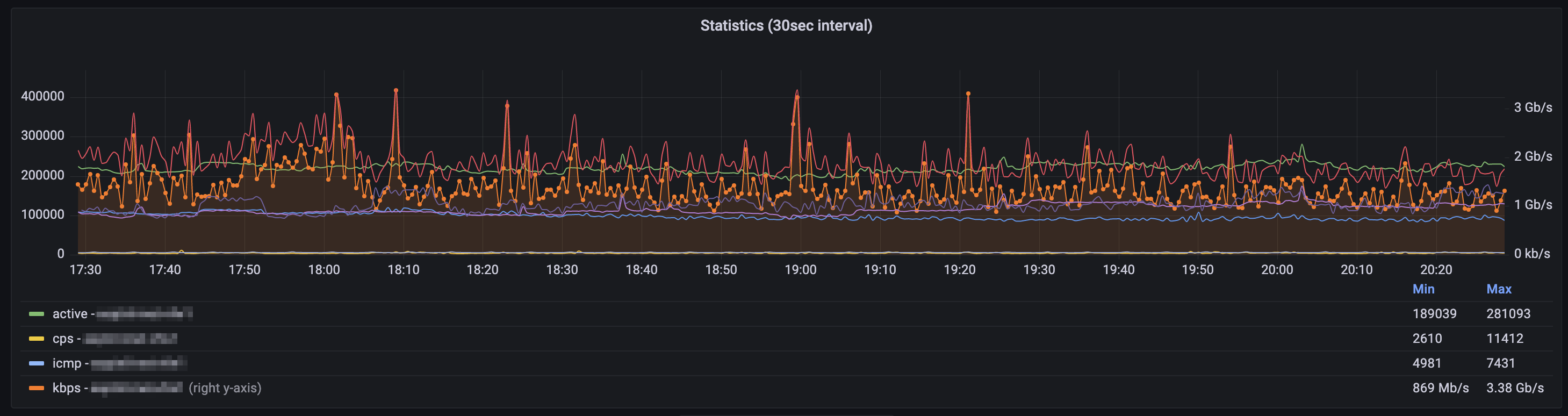The height and width of the screenshot is (416, 1568).
Task: Click the 0 kb/s label on the right y-axis
Action: [x=1531, y=253]
